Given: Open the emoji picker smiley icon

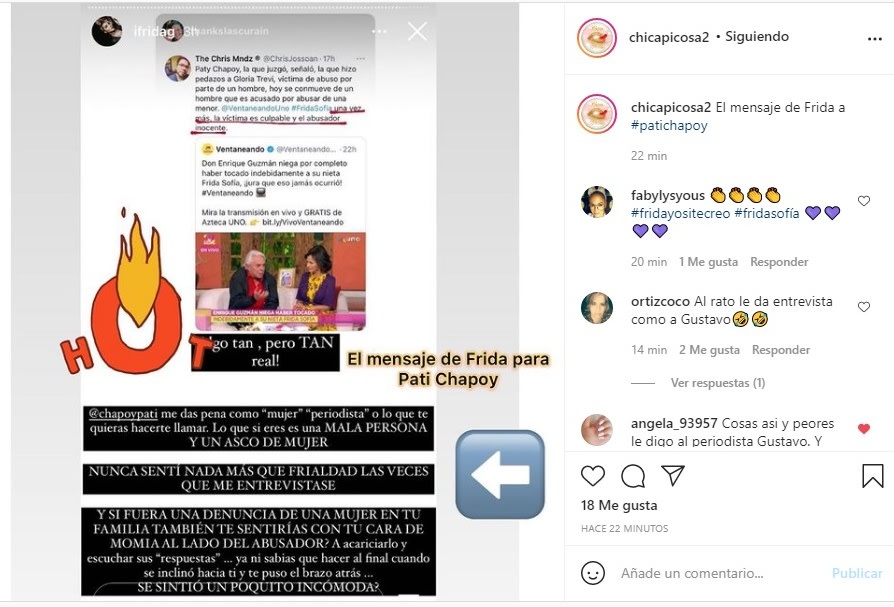Looking at the screenshot, I should 592,573.
